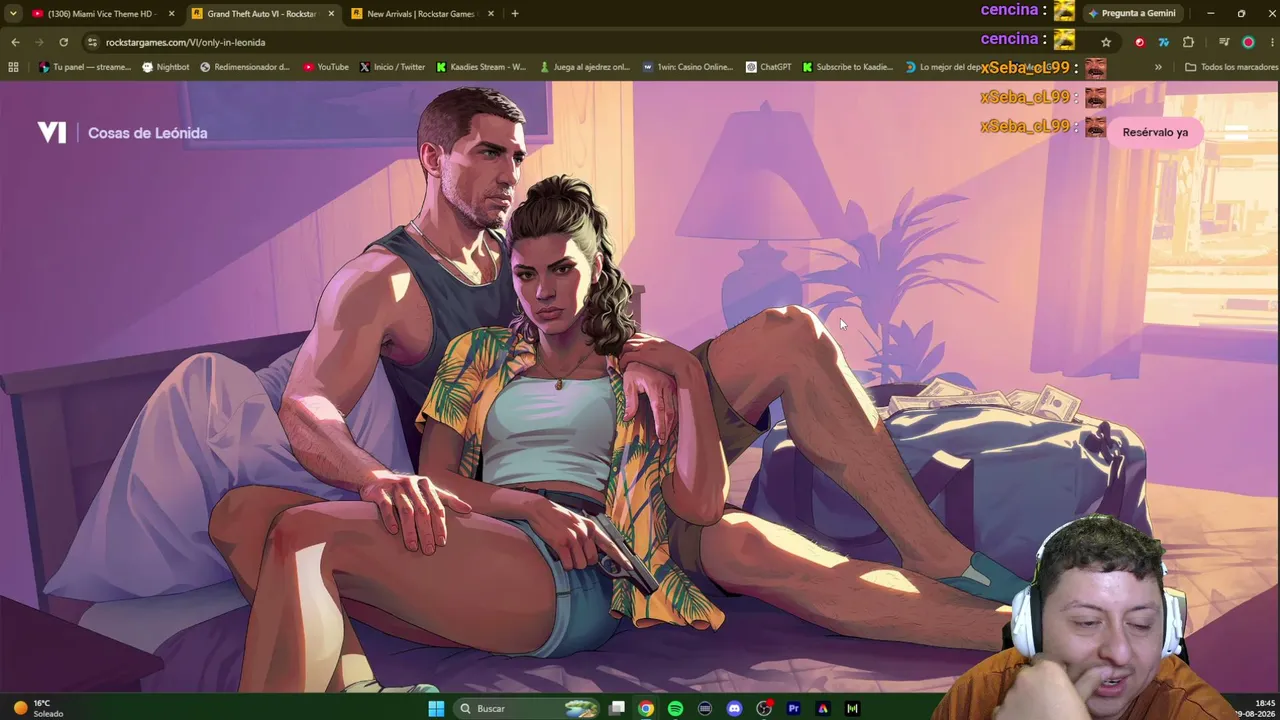
Task: Click the round keyboard-style taskbar icon
Action: click(705, 708)
